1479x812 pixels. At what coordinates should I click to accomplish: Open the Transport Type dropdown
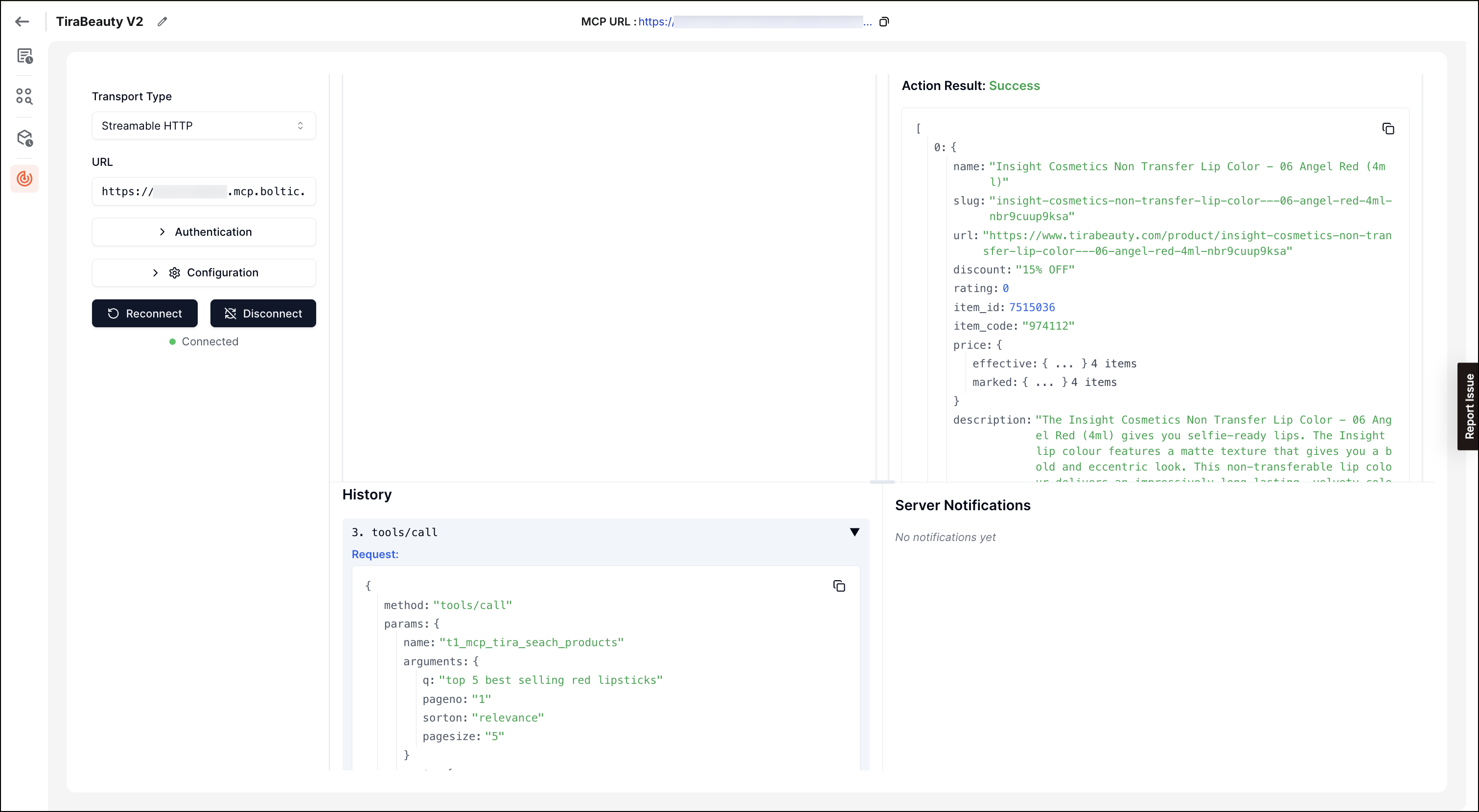[204, 126]
